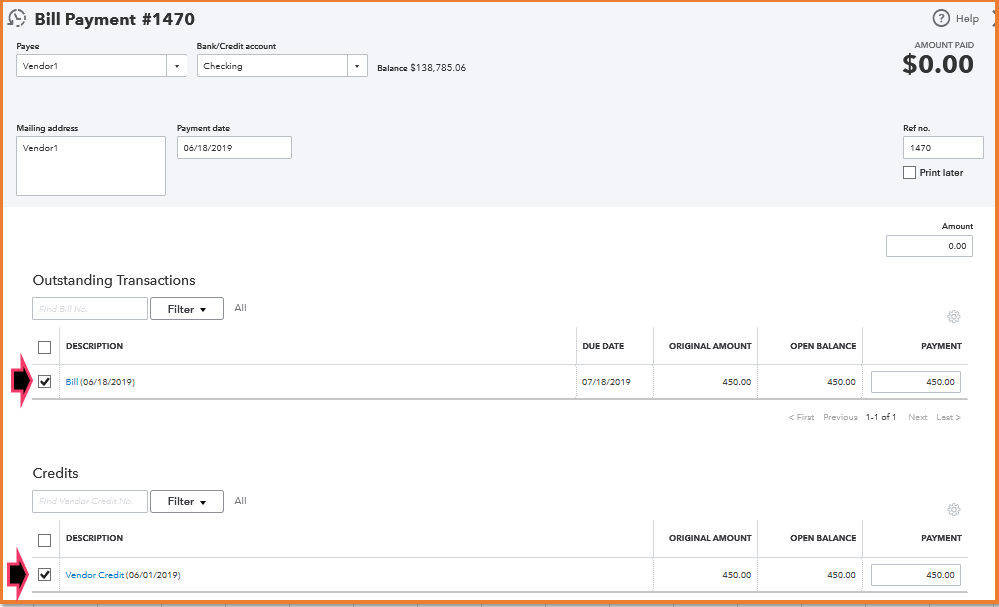Click the Mailing address text box

click(x=91, y=166)
